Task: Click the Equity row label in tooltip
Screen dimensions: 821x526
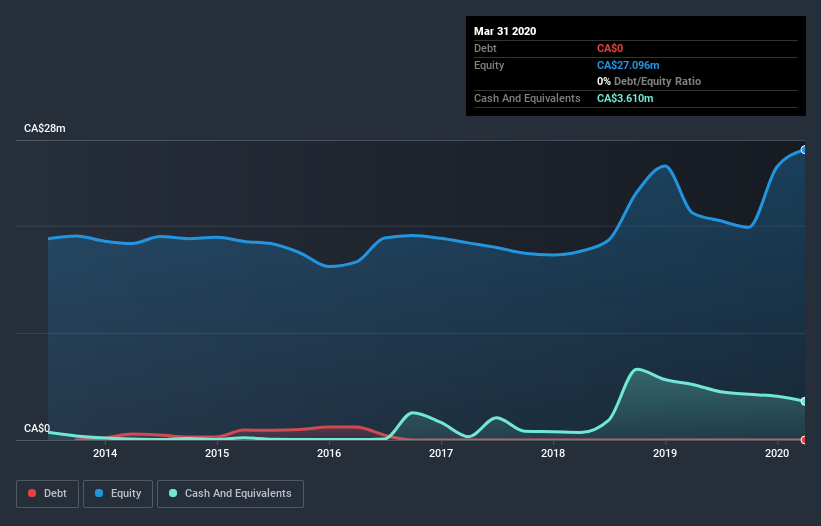Action: (489, 65)
